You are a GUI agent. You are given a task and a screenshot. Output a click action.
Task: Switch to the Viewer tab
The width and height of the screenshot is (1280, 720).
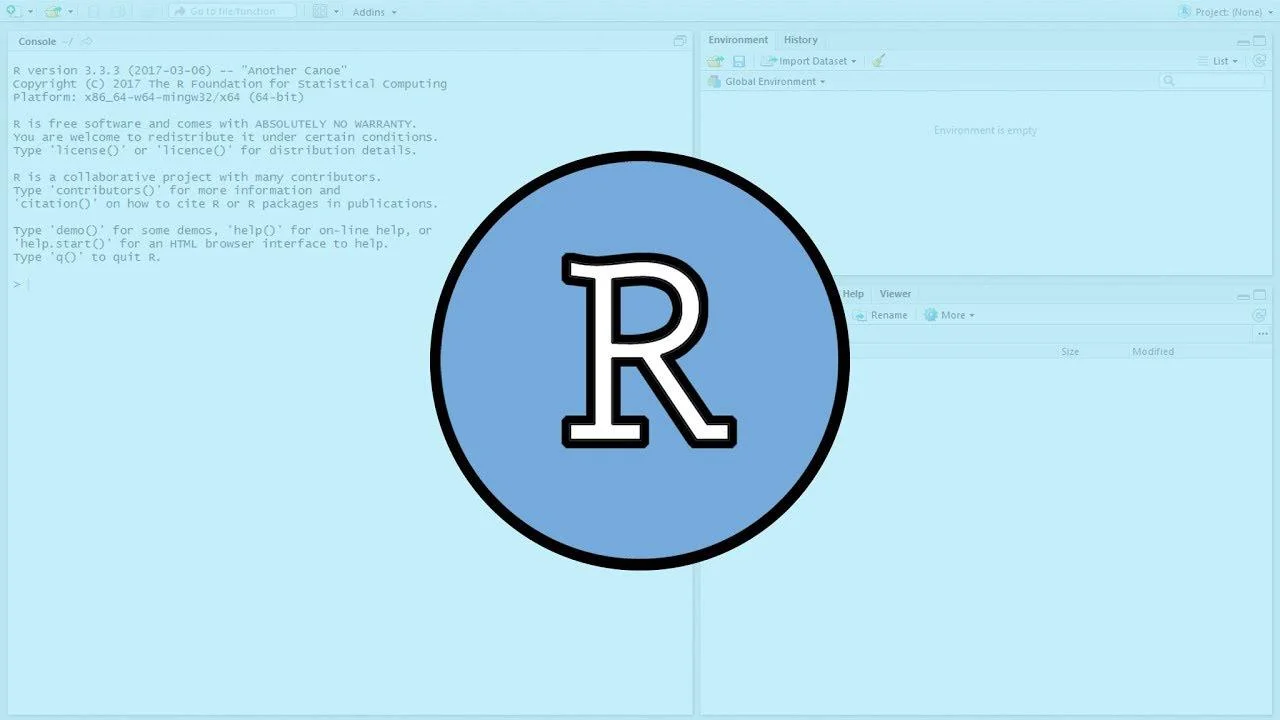[x=895, y=294]
